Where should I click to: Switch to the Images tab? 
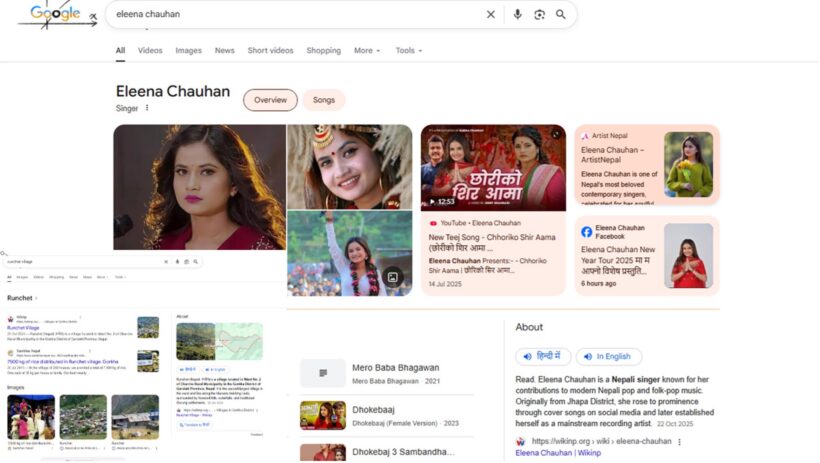click(188, 50)
